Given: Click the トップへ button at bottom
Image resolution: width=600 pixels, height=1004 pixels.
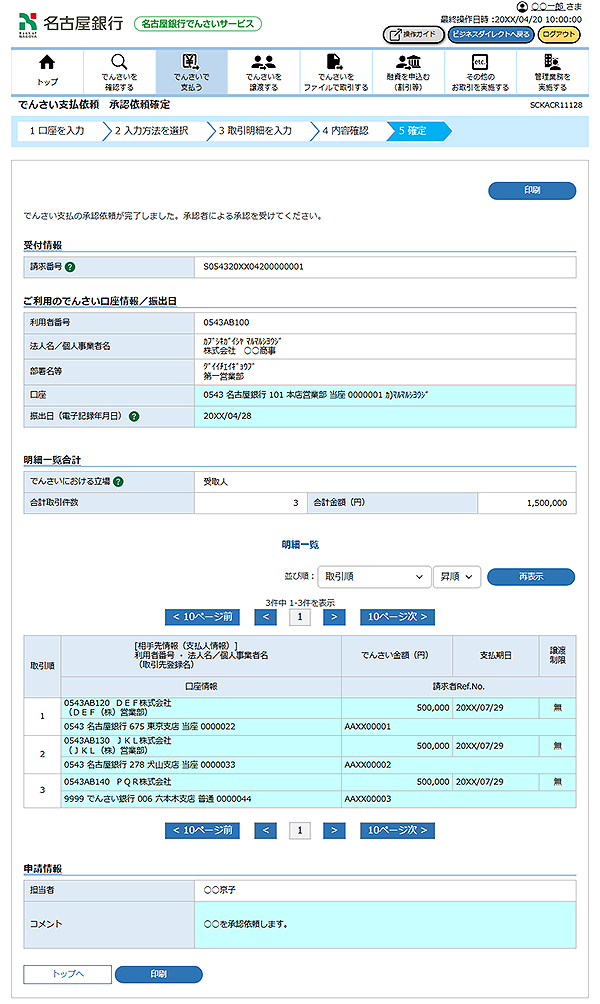Looking at the screenshot, I should pos(67,974).
